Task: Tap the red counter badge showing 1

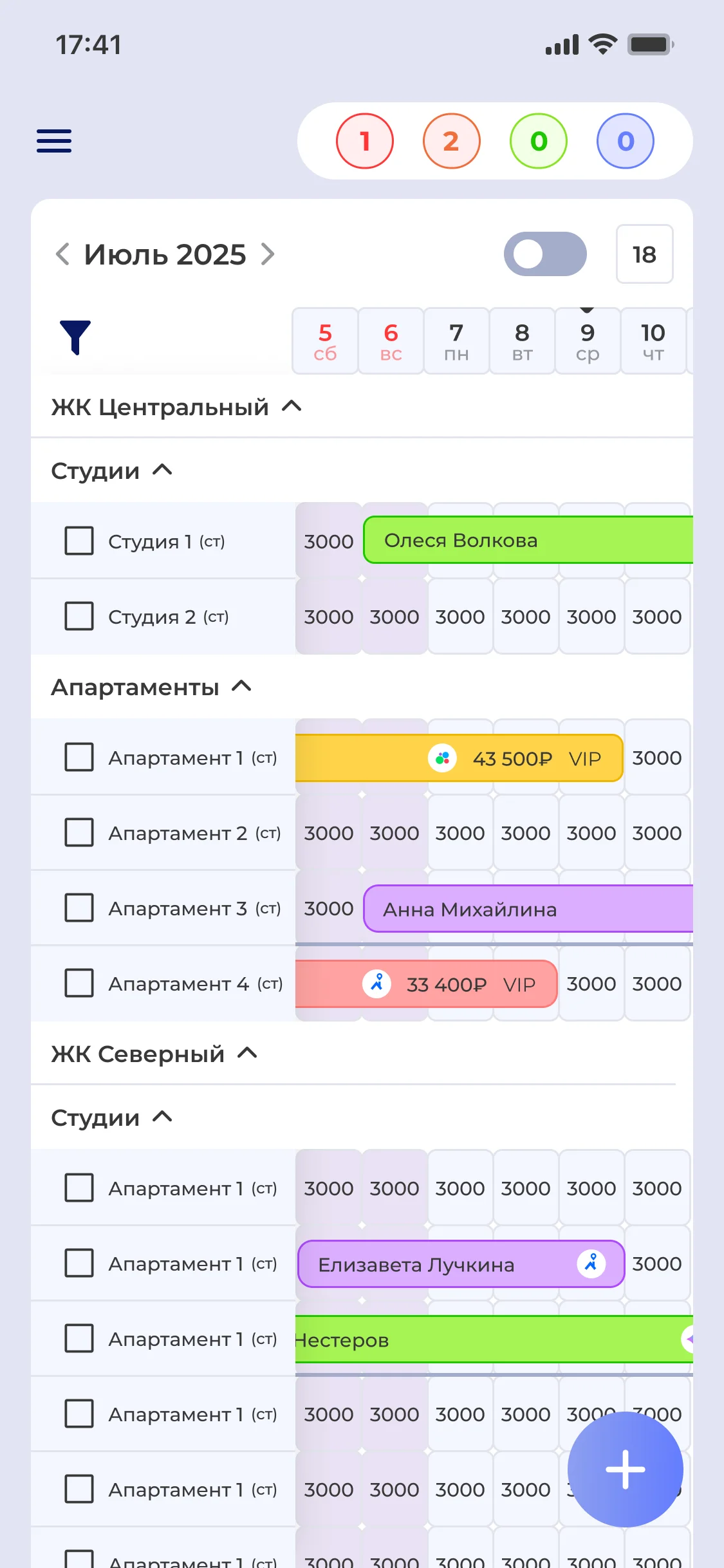Action: pyautogui.click(x=365, y=141)
